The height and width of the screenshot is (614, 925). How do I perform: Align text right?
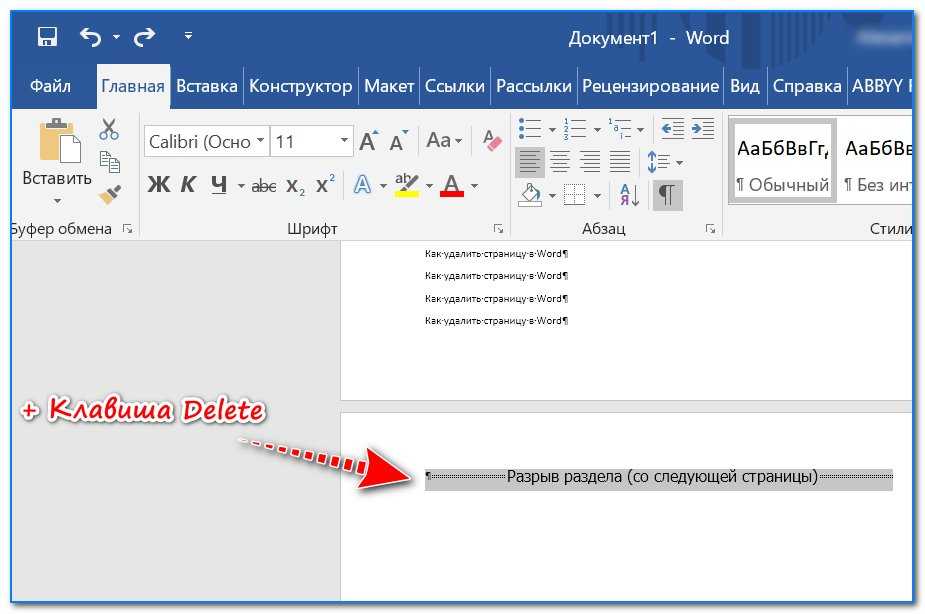tap(590, 162)
